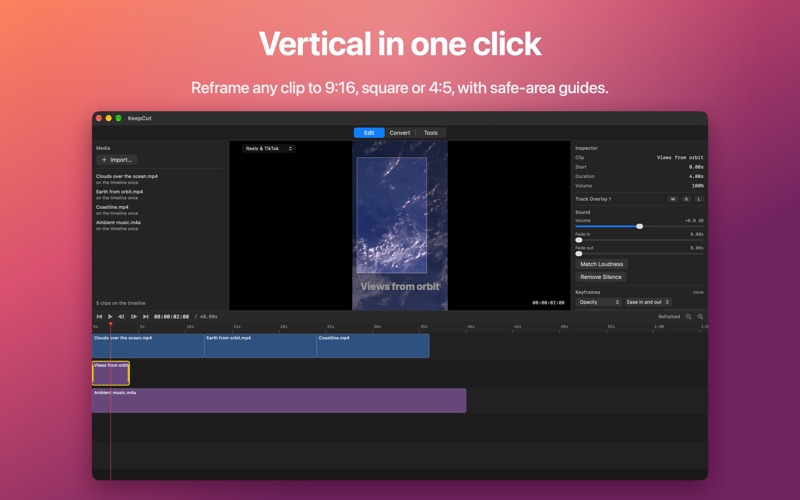Open the Reels & TikTok format dropdown
800x500 pixels.
click(268, 148)
